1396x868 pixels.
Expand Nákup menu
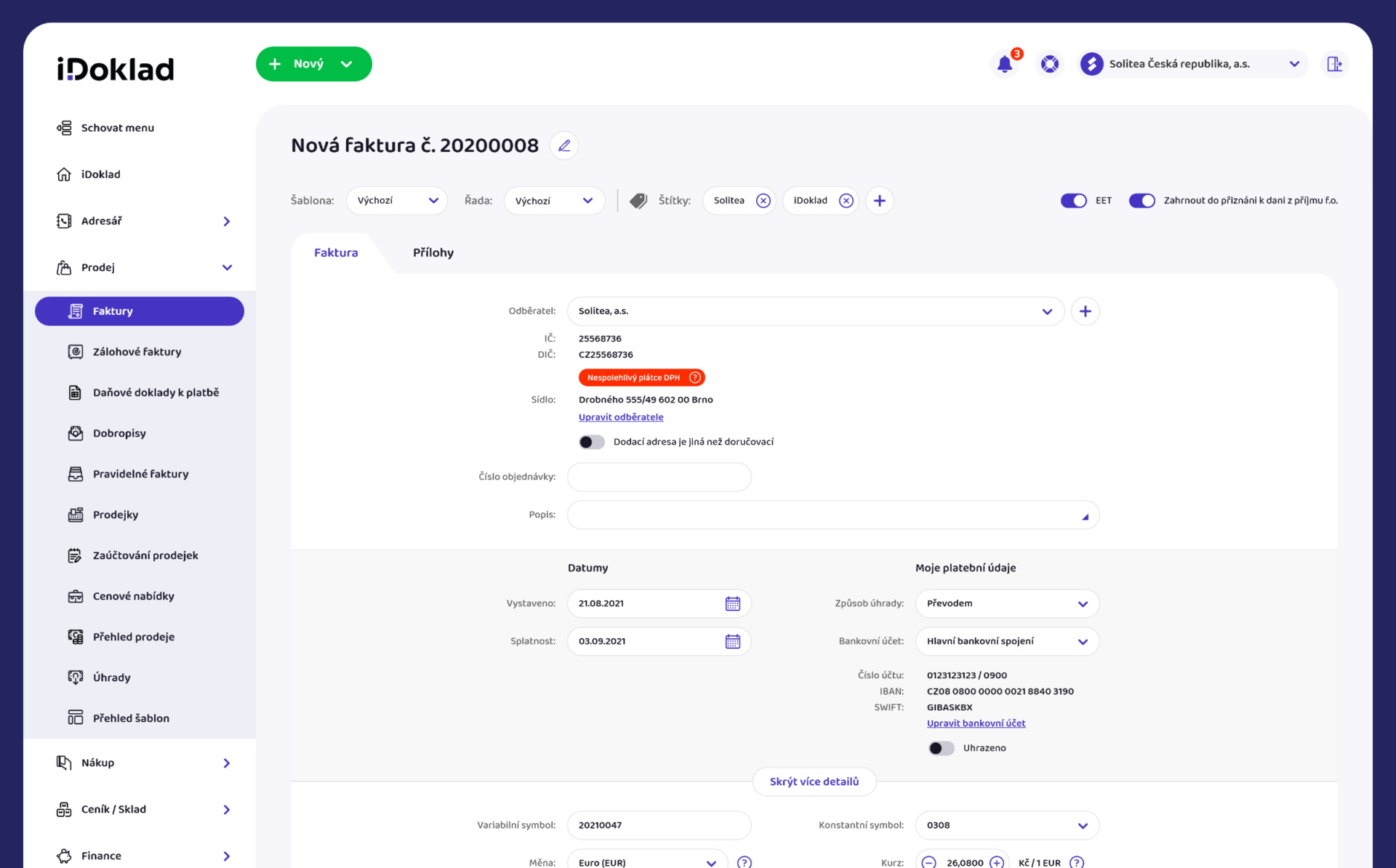click(x=227, y=763)
